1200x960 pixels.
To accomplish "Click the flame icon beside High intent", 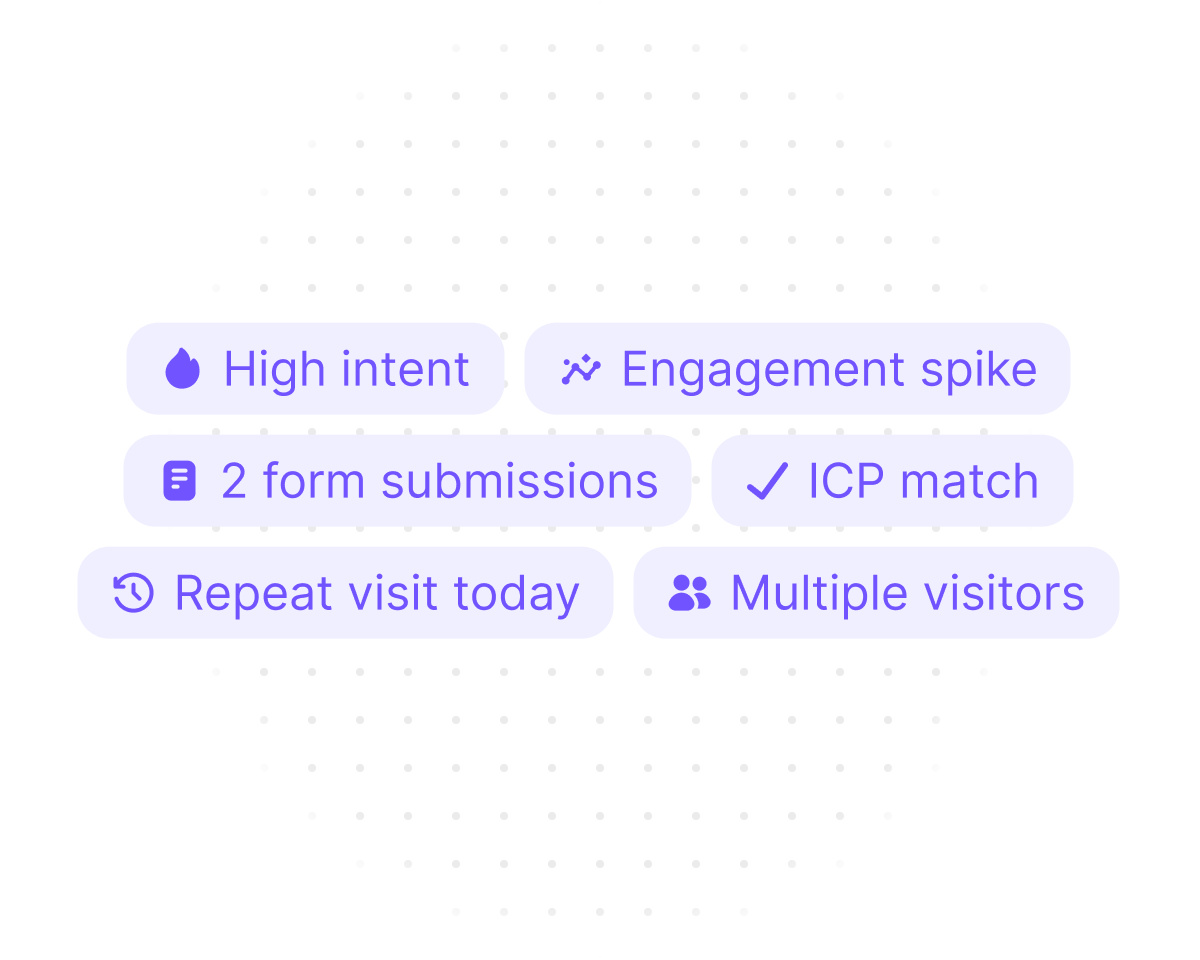I will click(x=182, y=369).
